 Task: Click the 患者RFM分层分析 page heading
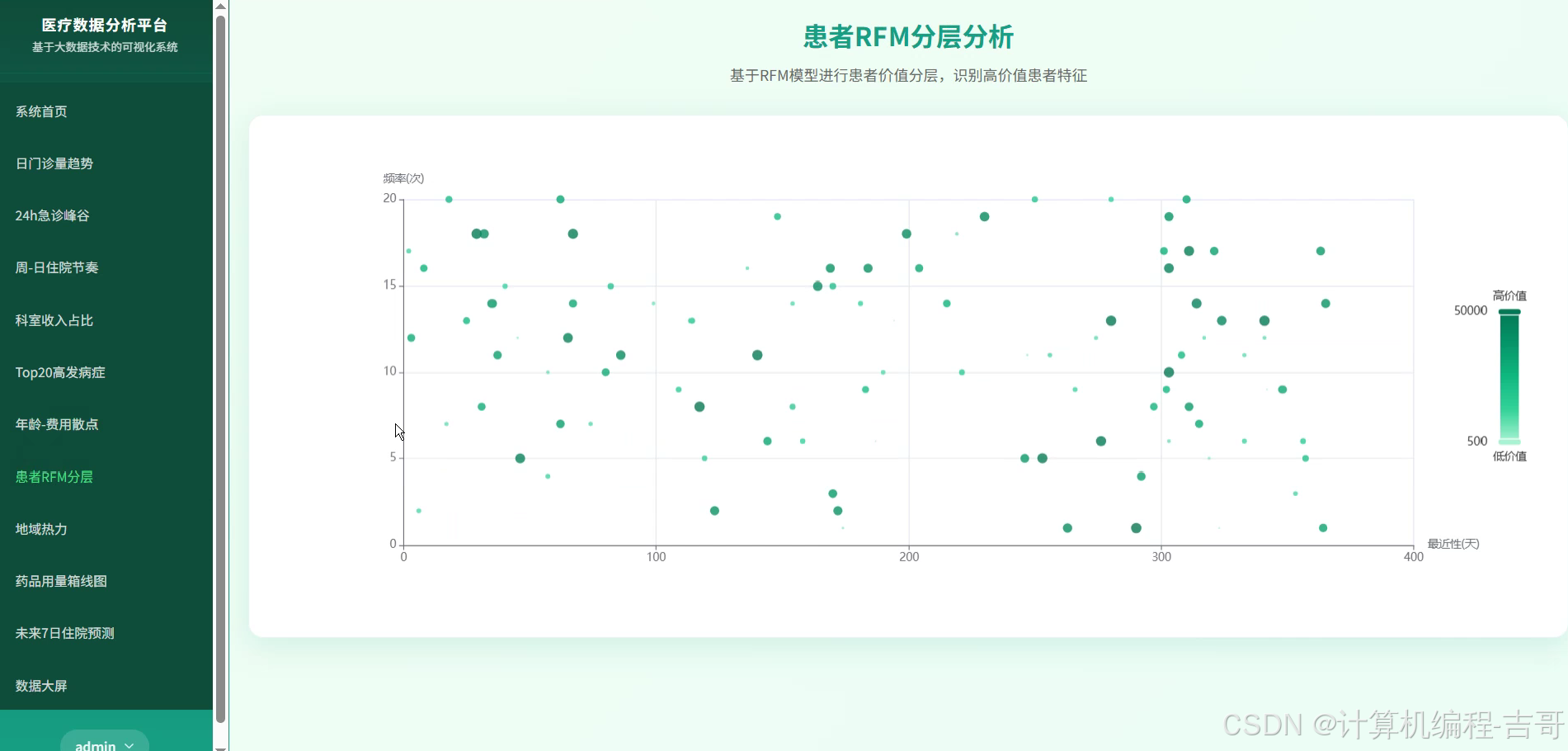(x=908, y=37)
